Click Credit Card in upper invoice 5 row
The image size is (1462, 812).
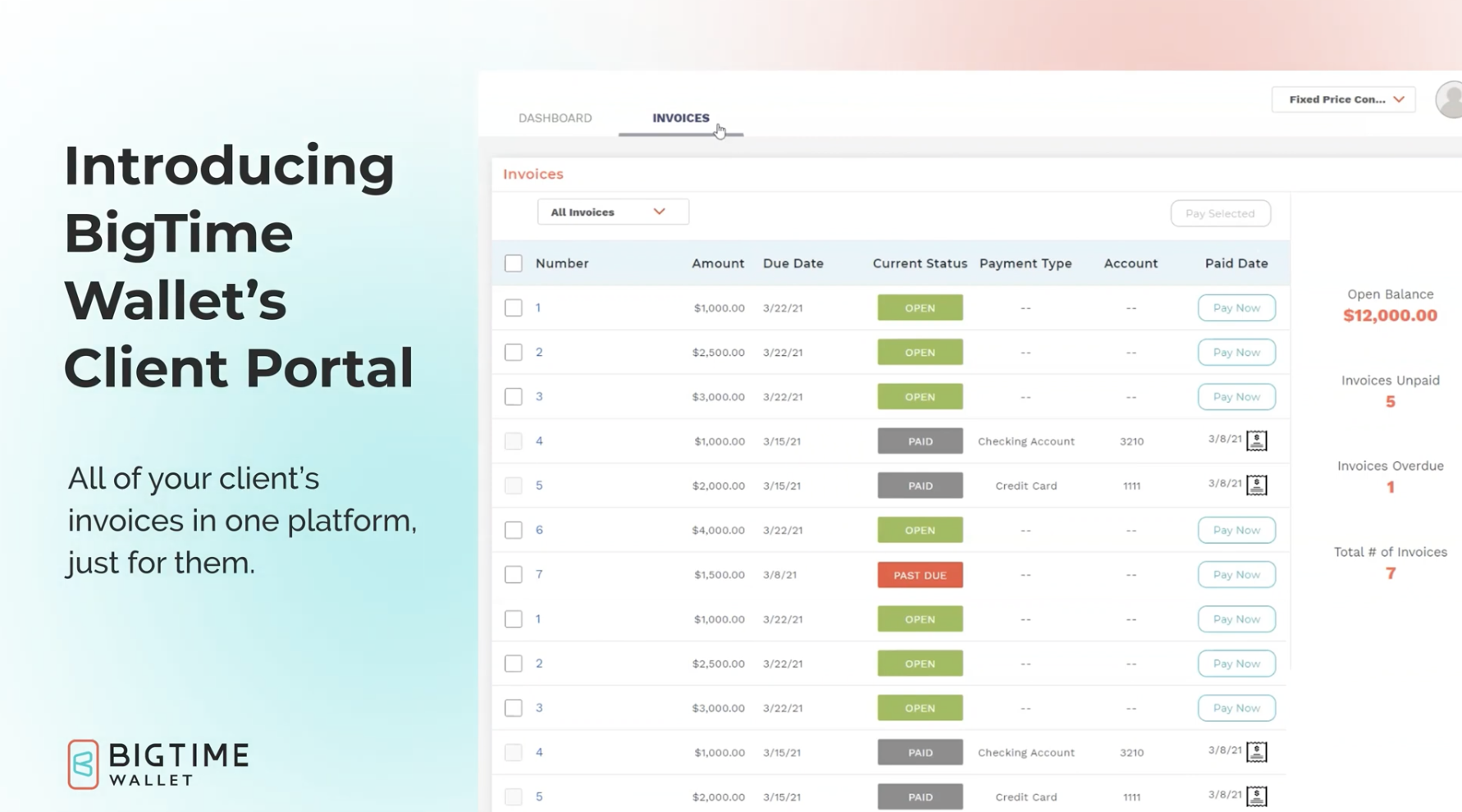1026,486
